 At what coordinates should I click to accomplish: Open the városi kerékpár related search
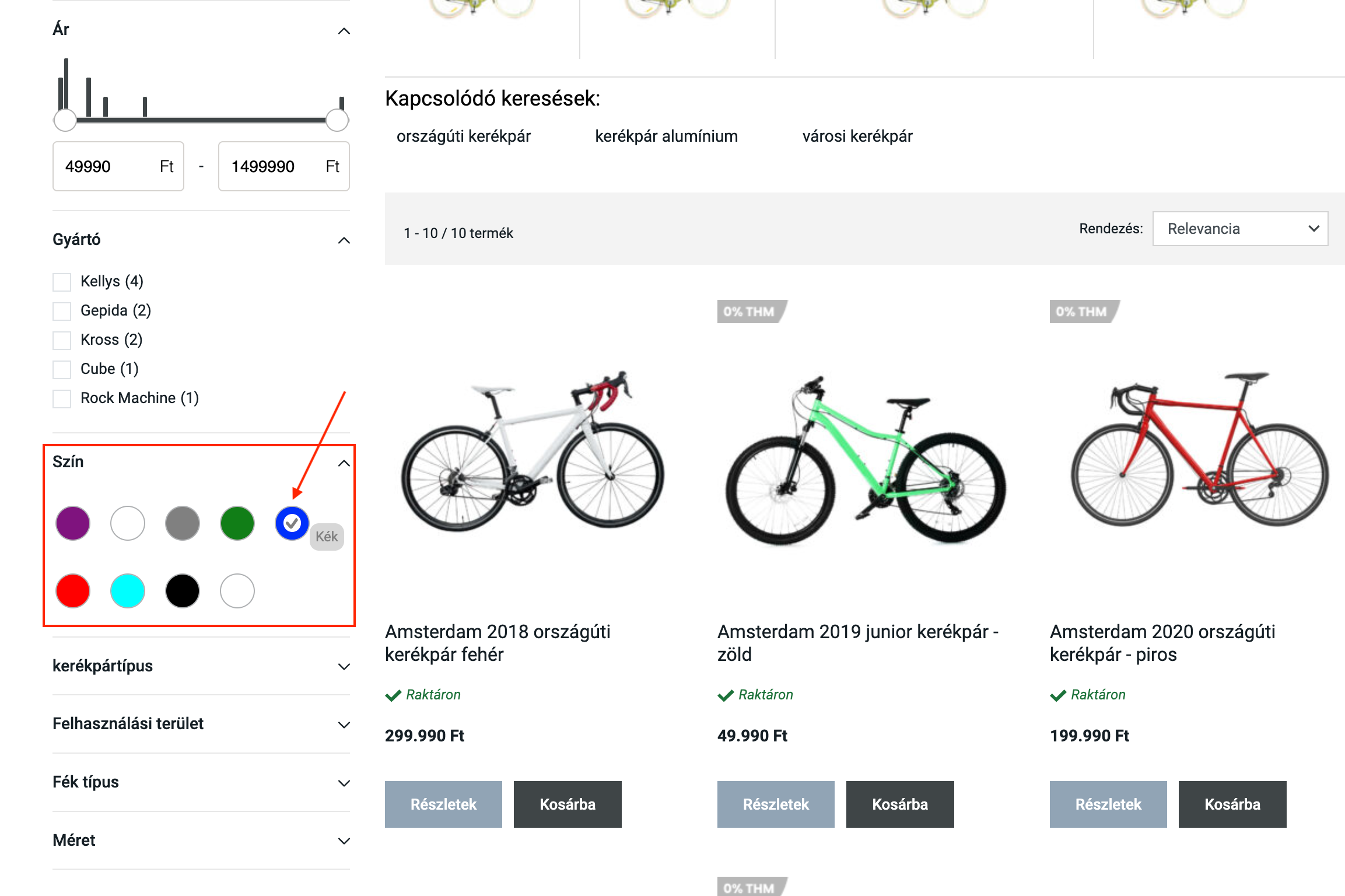click(857, 136)
